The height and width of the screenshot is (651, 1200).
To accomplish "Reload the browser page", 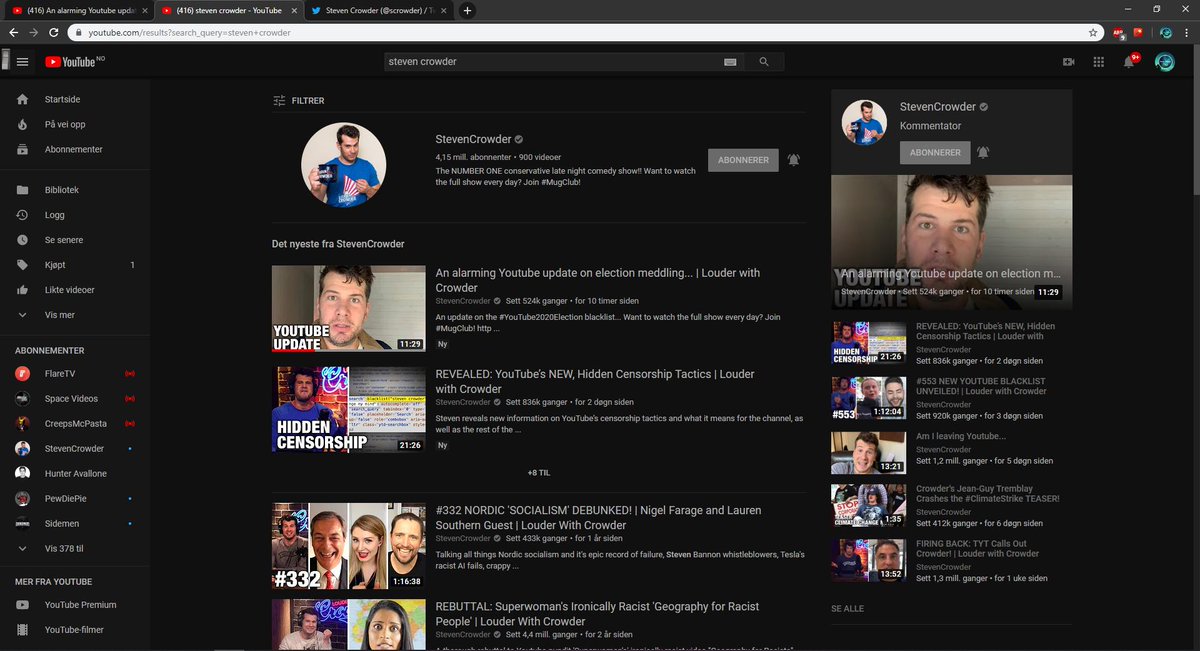I will pyautogui.click(x=53, y=32).
